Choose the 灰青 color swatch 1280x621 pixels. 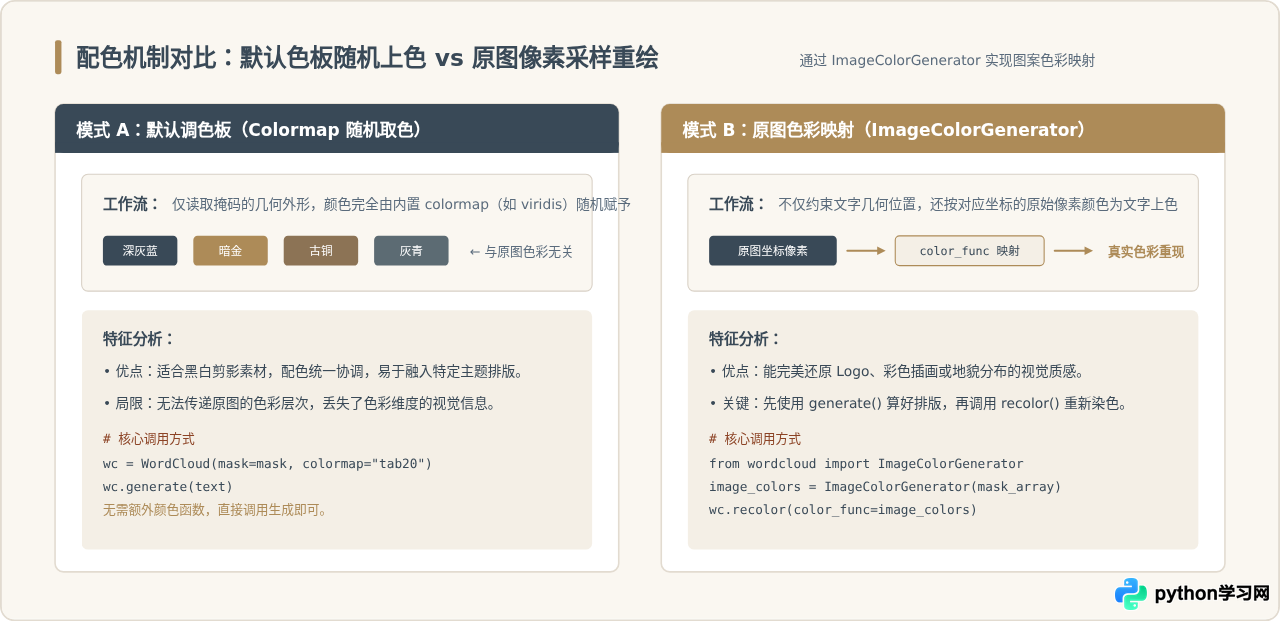click(411, 251)
